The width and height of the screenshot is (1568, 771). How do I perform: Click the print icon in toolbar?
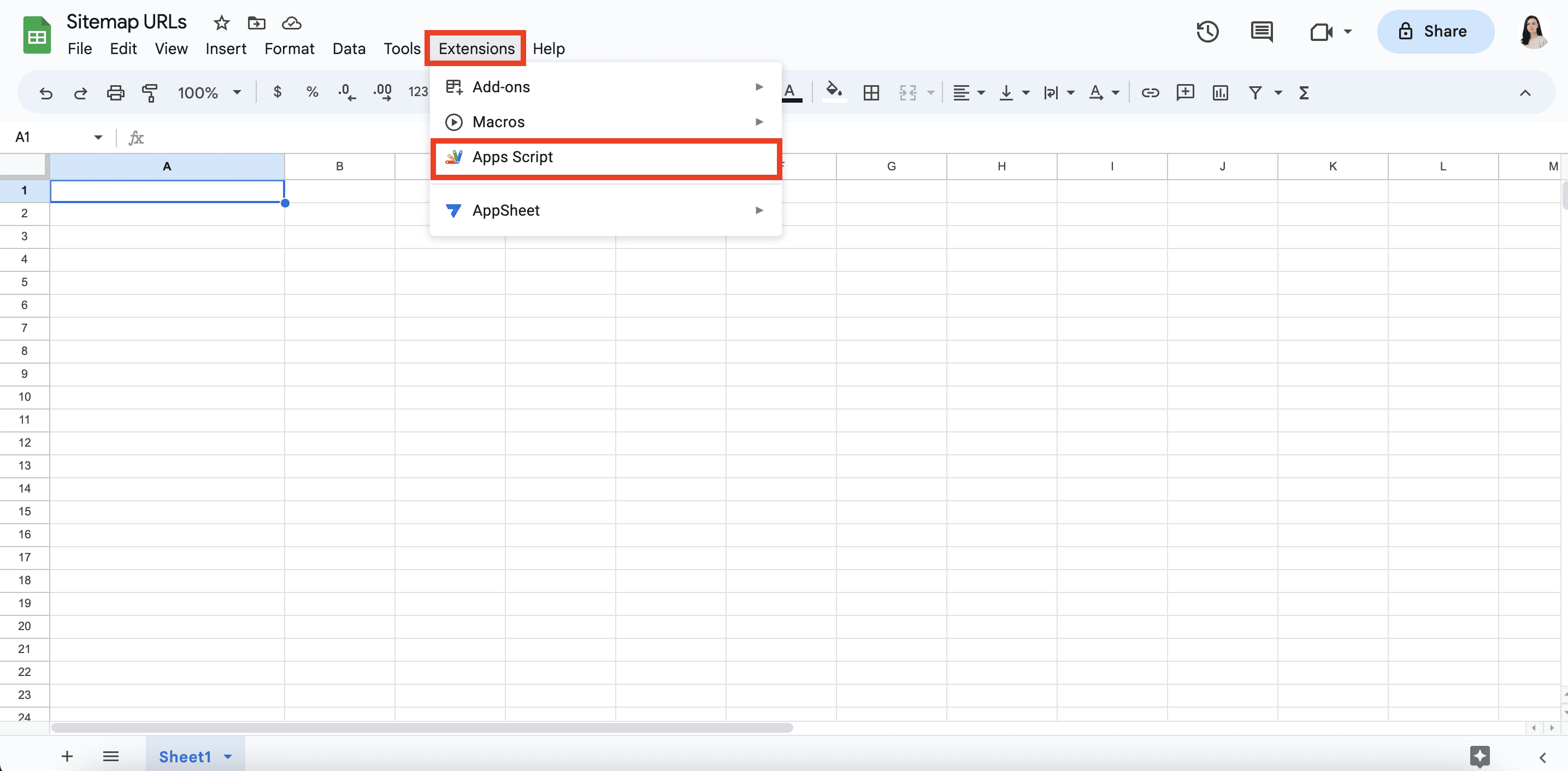[x=116, y=93]
